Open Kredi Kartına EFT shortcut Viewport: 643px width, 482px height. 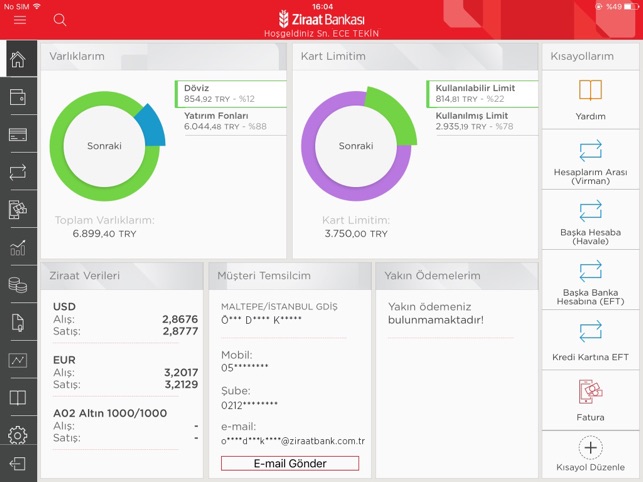pos(590,341)
